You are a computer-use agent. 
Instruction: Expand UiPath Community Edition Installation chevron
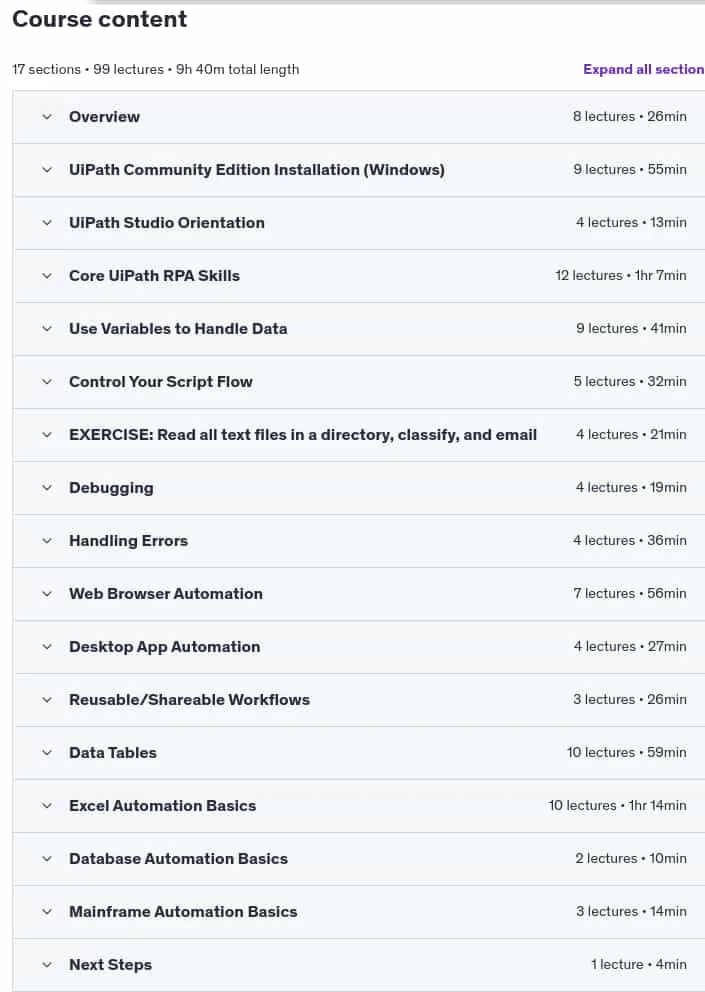point(47,170)
